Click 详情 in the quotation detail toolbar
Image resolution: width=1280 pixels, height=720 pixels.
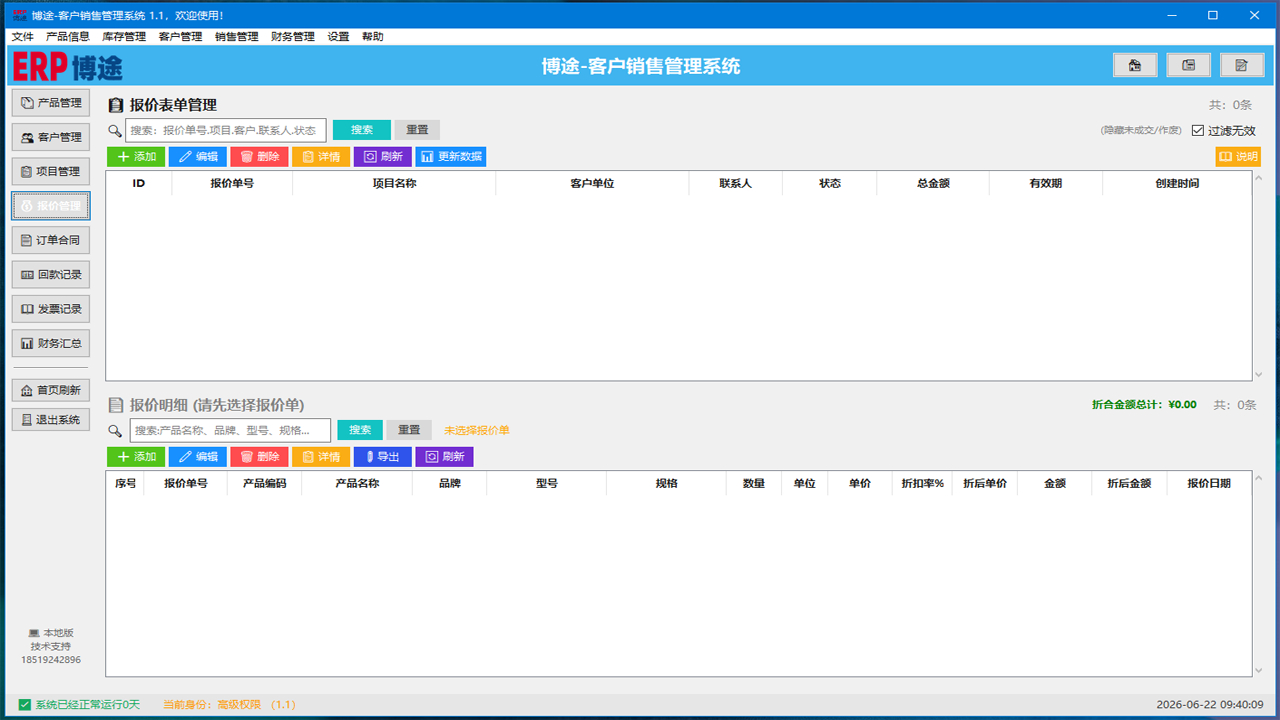coord(321,457)
